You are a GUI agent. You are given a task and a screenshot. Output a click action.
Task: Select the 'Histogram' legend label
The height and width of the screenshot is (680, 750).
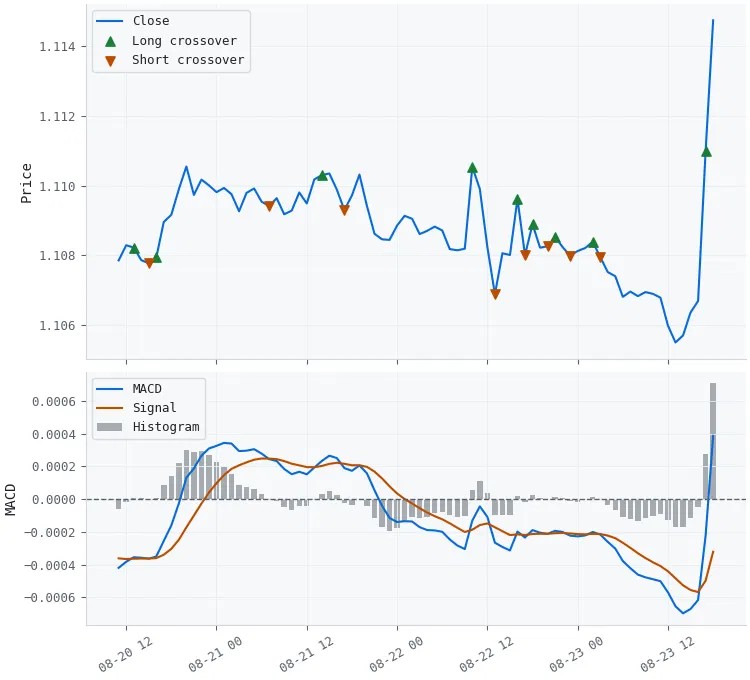click(166, 427)
